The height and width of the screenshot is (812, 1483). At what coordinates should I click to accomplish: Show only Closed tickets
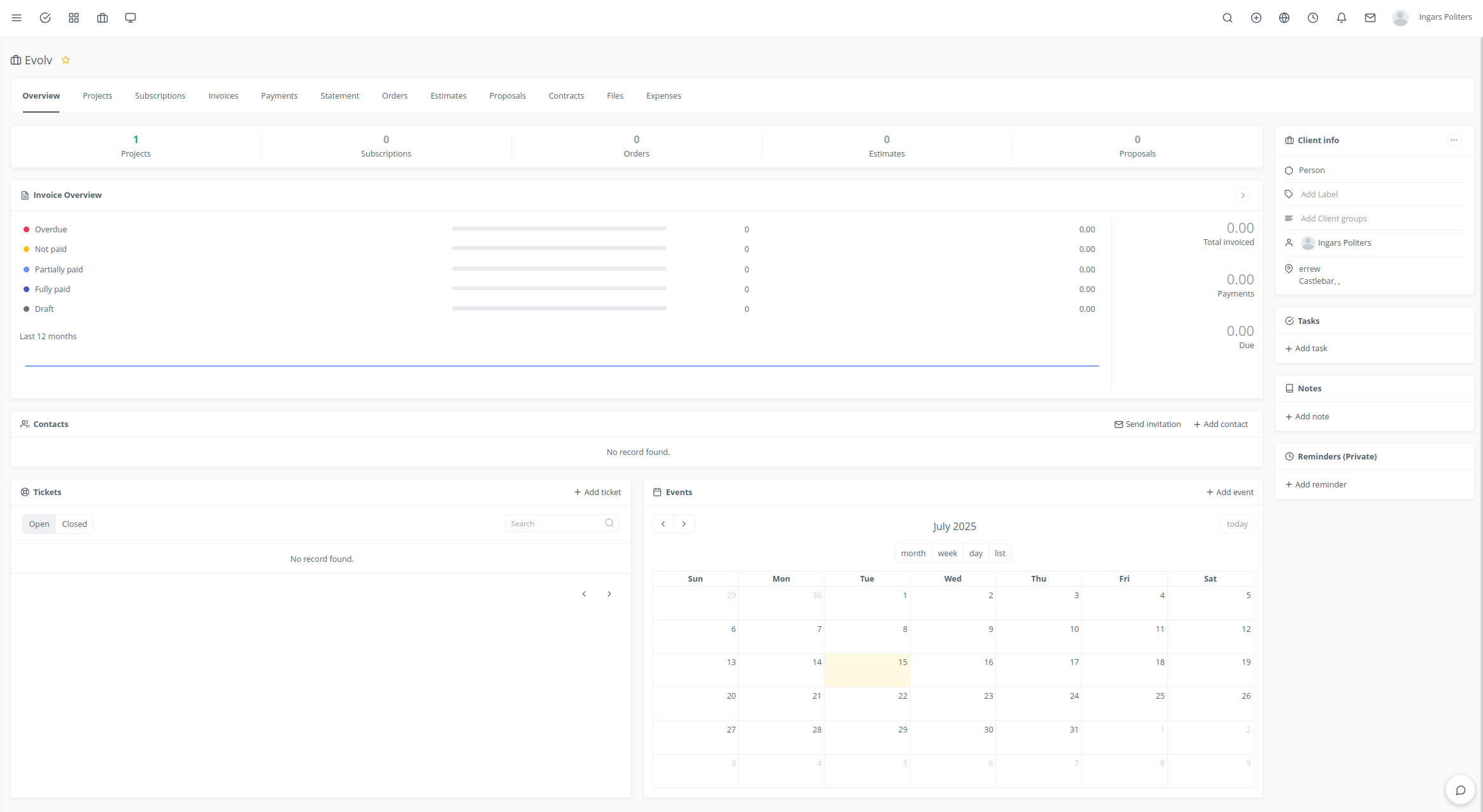point(73,523)
